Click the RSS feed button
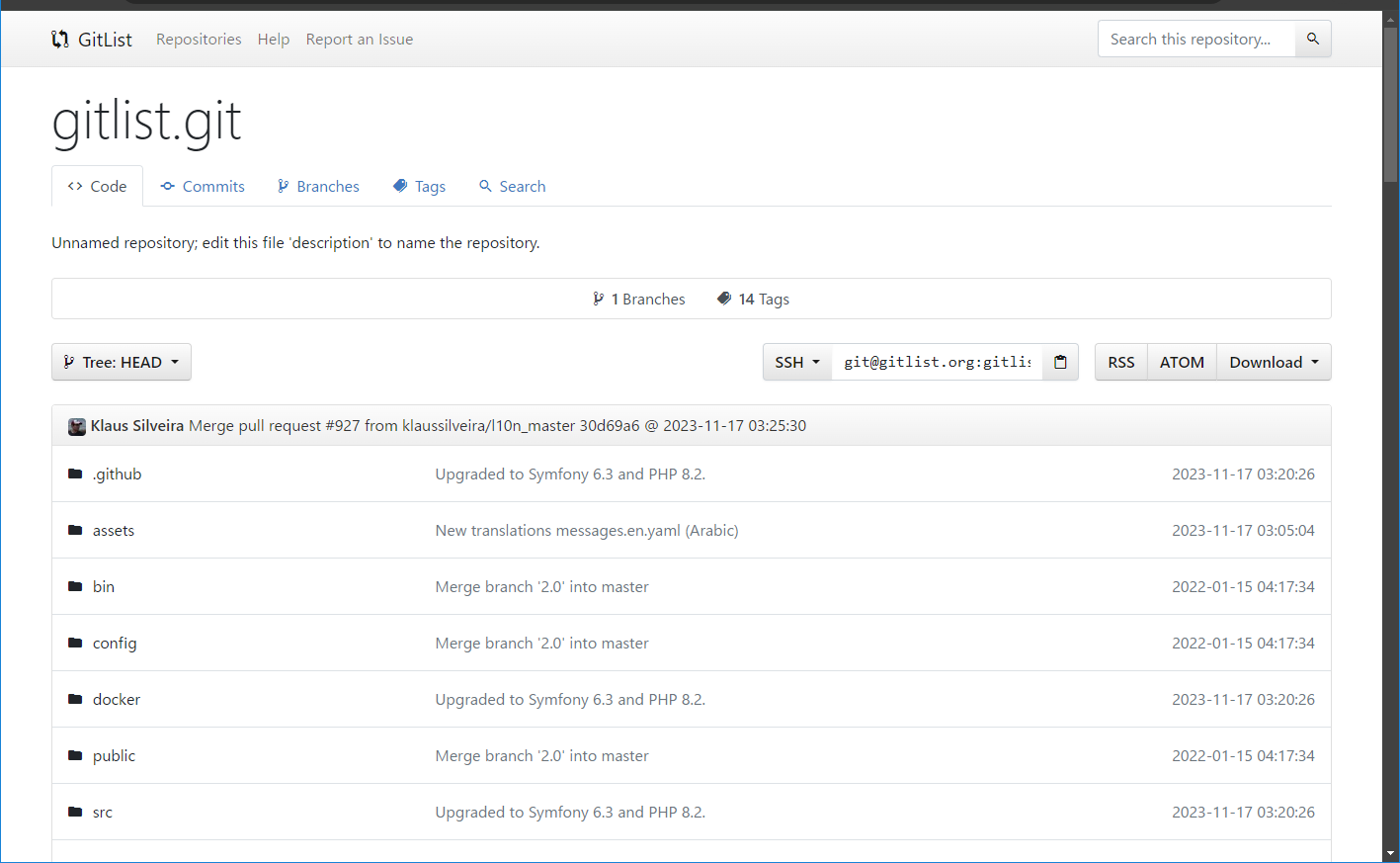The width and height of the screenshot is (1400, 863). 1121,362
